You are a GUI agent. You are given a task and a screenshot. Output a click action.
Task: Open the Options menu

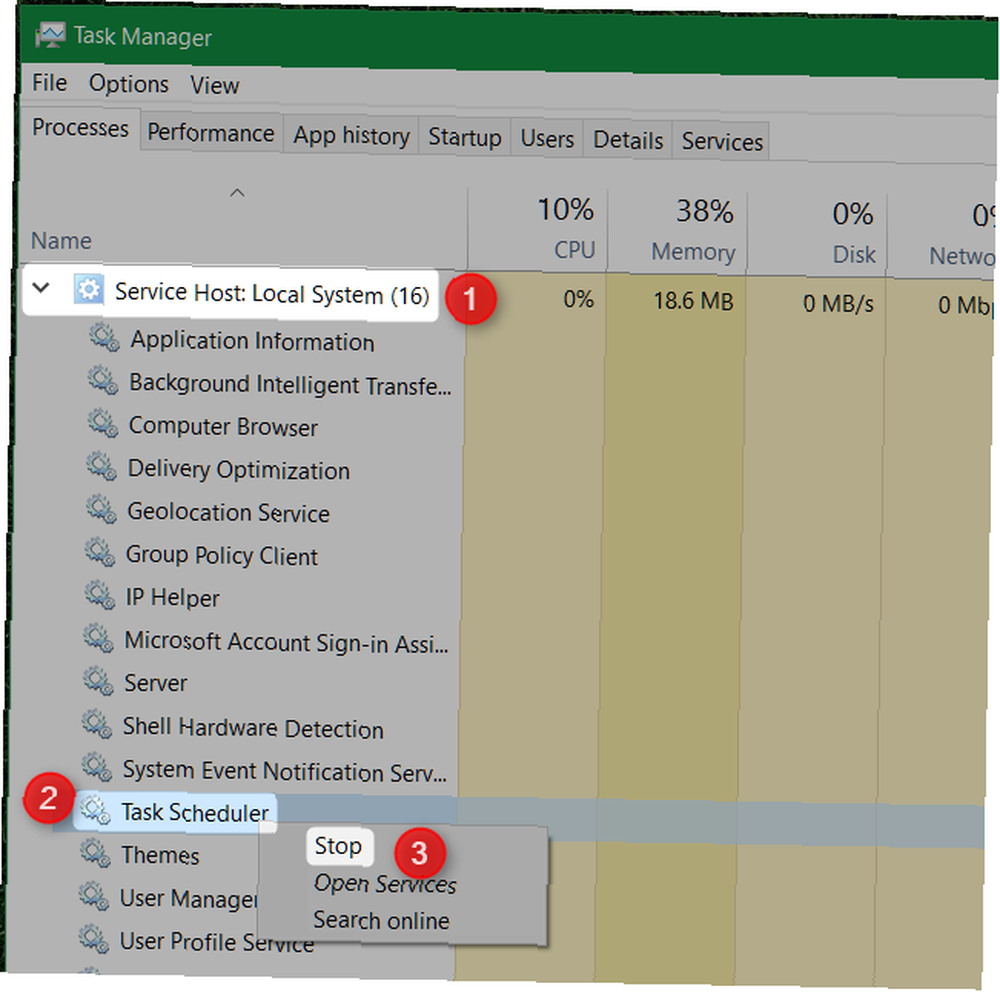coord(129,84)
